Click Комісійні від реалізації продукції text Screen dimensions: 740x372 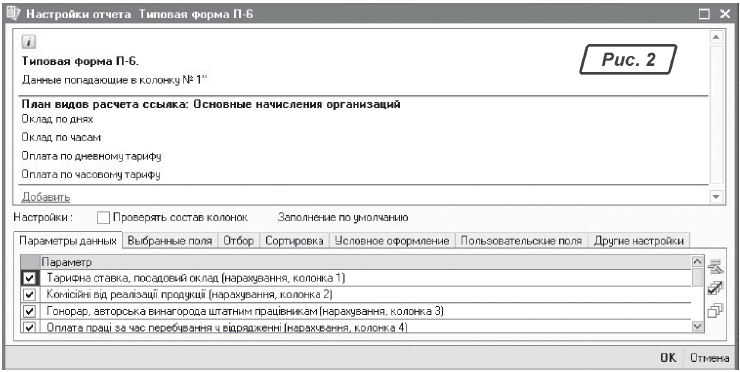point(190,295)
